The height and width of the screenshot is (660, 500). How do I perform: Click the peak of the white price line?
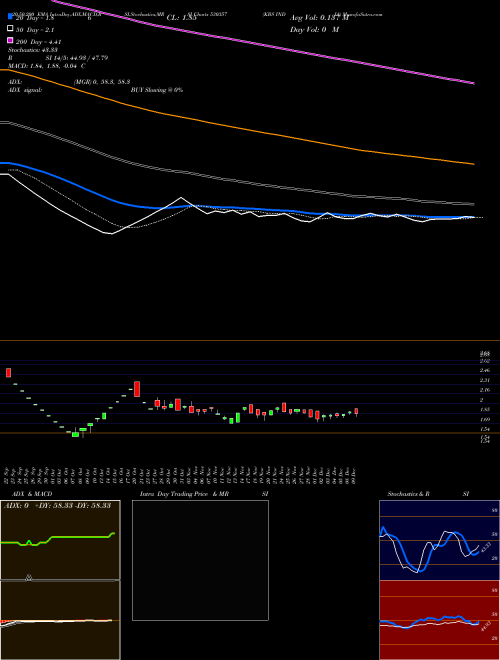[181, 197]
